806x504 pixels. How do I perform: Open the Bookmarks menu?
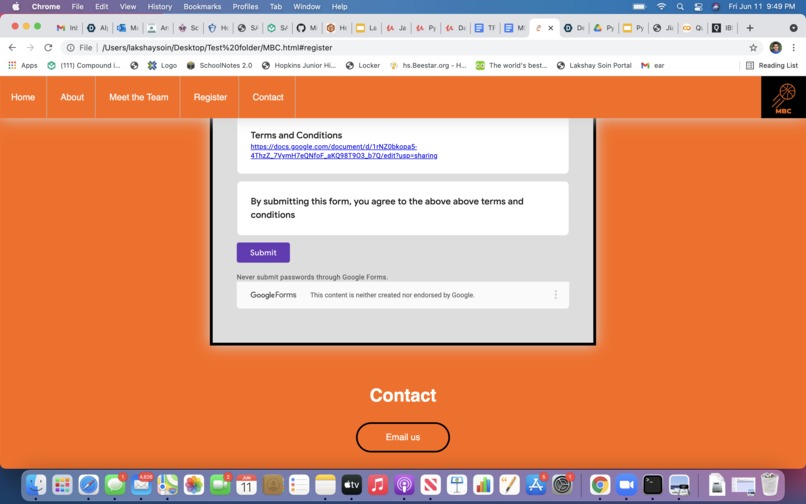[202, 7]
